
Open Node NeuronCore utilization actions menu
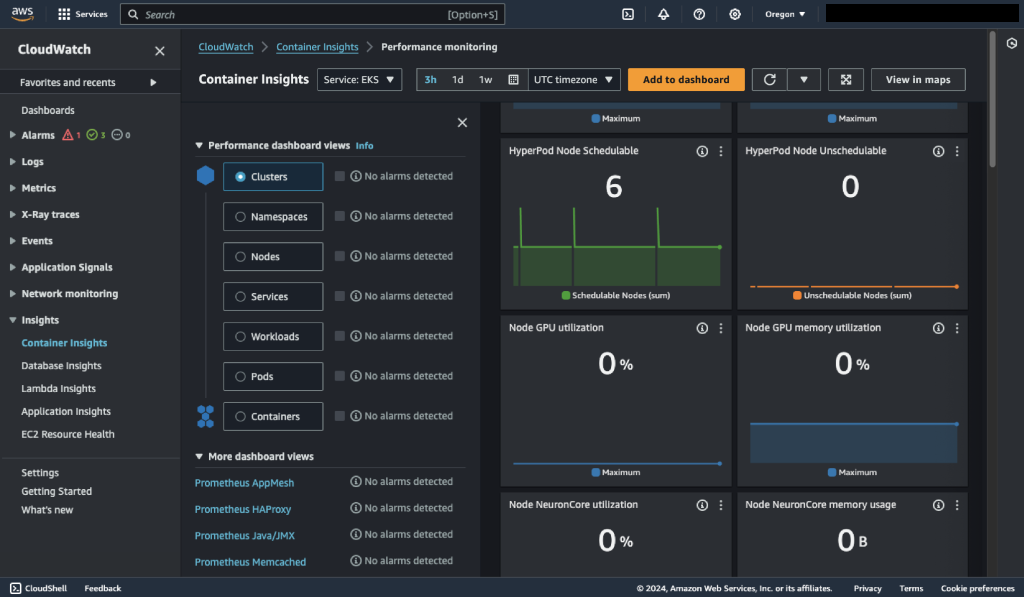coord(721,505)
